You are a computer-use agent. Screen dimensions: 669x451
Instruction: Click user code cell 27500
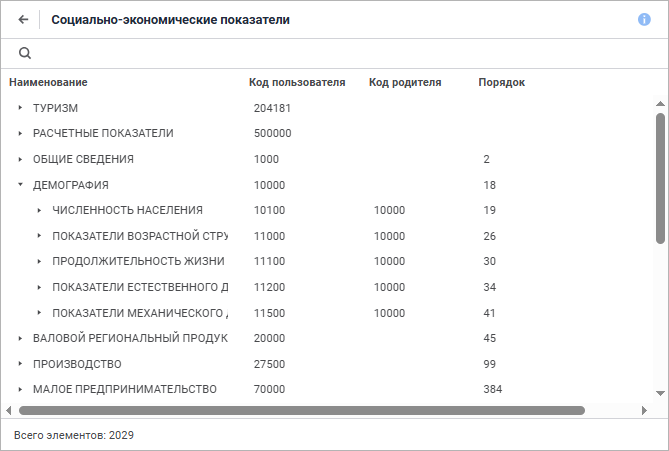pos(269,364)
